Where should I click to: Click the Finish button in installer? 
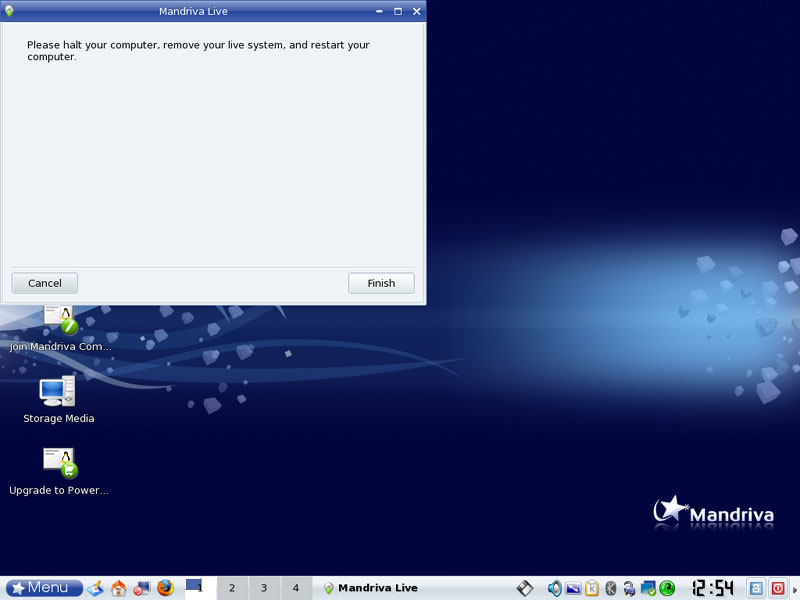pyautogui.click(x=381, y=283)
